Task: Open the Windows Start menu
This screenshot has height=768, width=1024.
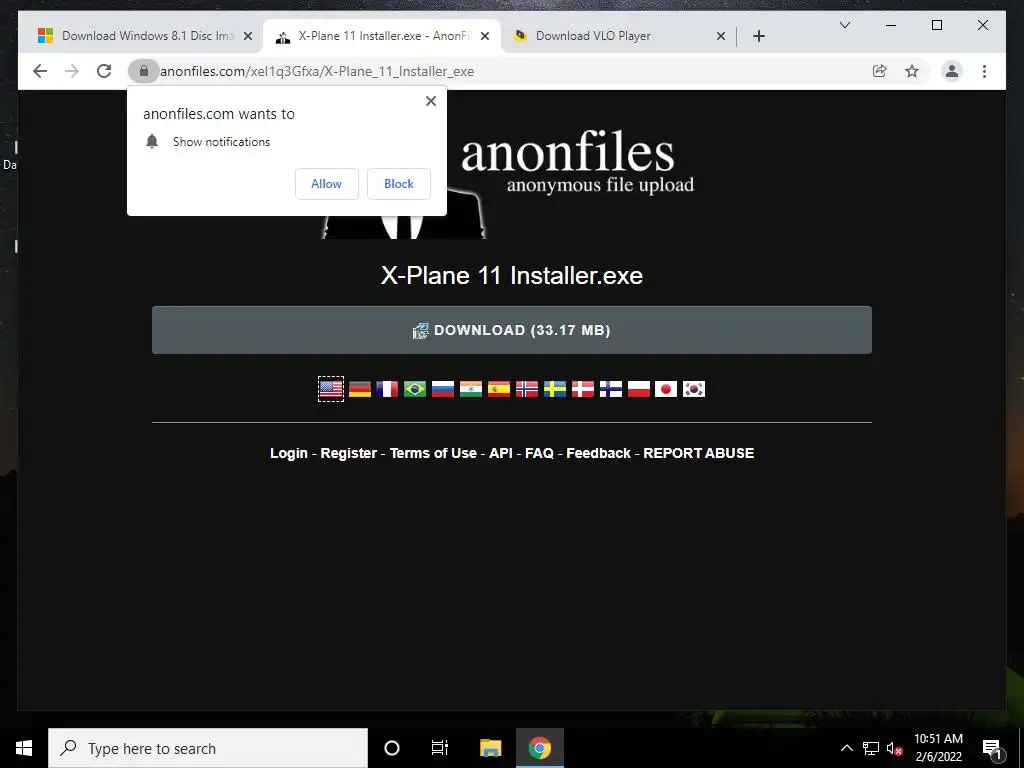Action: click(x=24, y=748)
